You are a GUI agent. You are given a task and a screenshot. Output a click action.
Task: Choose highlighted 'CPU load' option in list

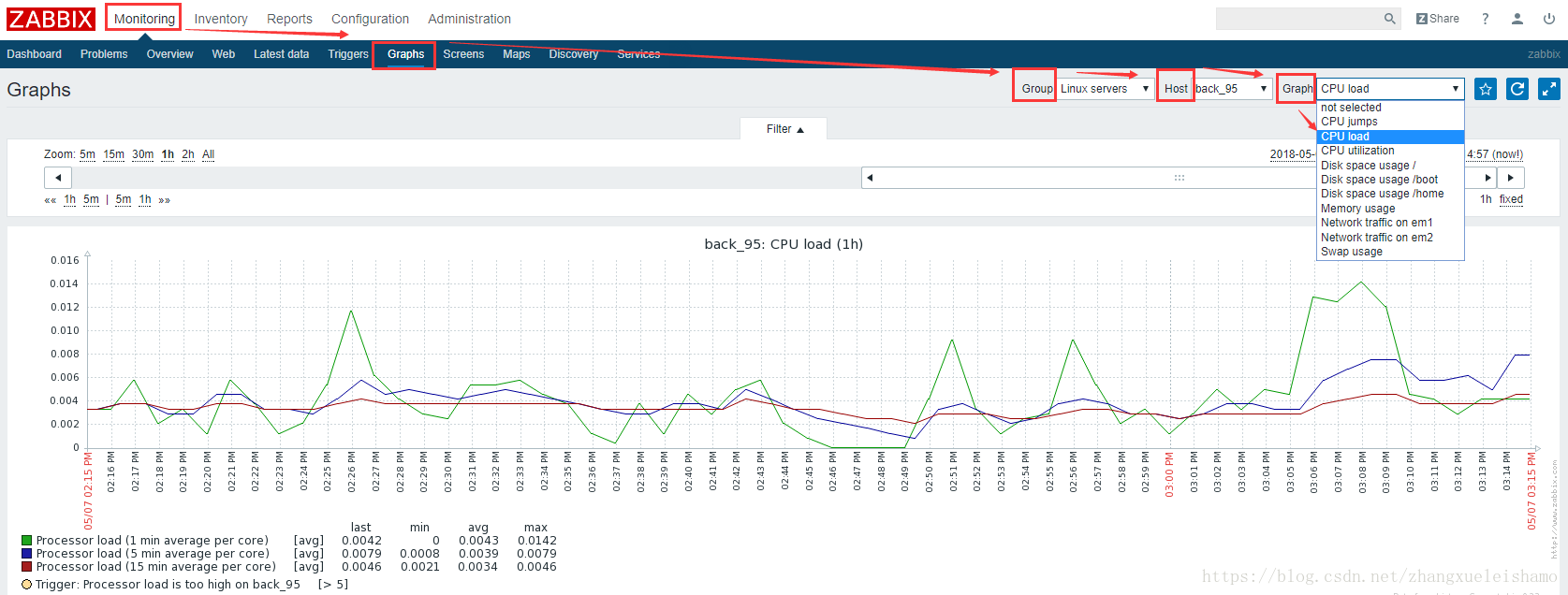tap(1390, 137)
